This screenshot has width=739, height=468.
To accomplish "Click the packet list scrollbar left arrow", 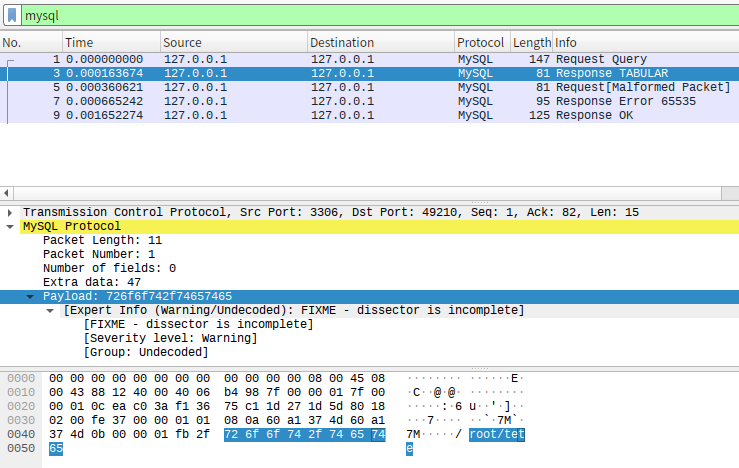I will click(x=5, y=192).
